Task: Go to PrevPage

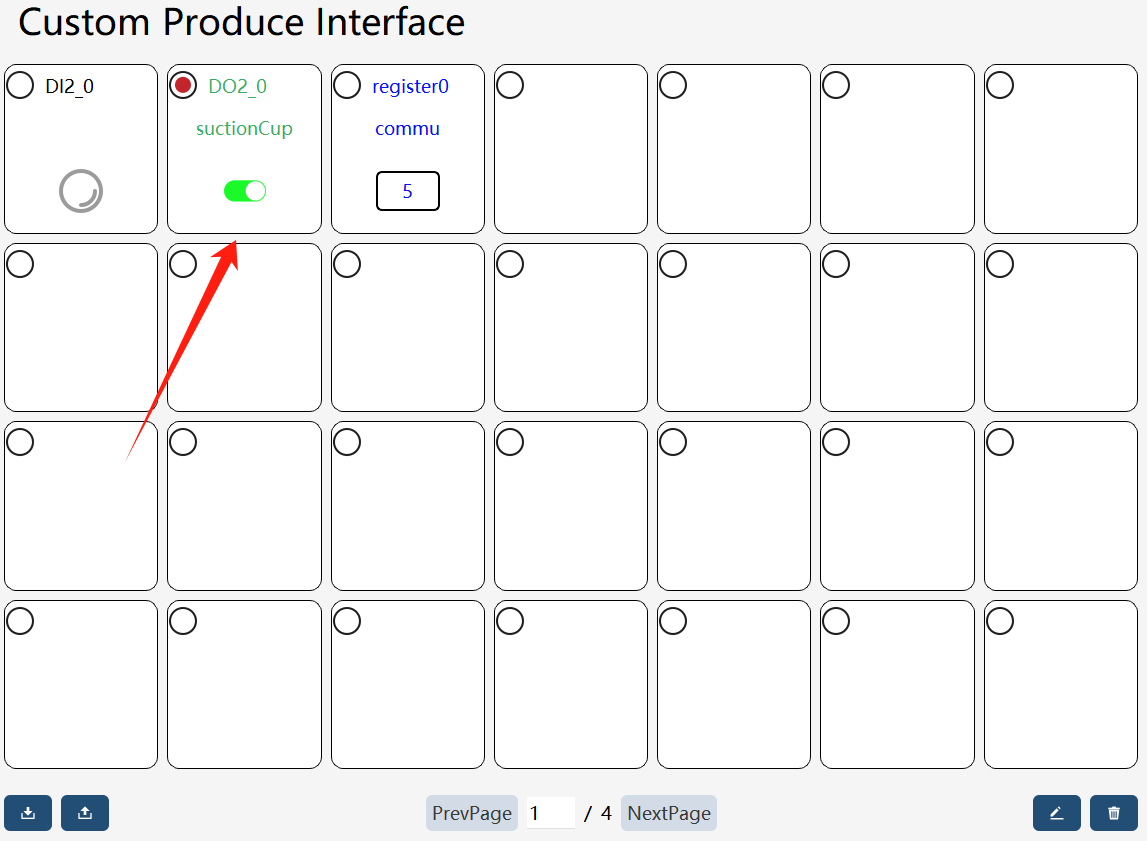Action: point(472,812)
